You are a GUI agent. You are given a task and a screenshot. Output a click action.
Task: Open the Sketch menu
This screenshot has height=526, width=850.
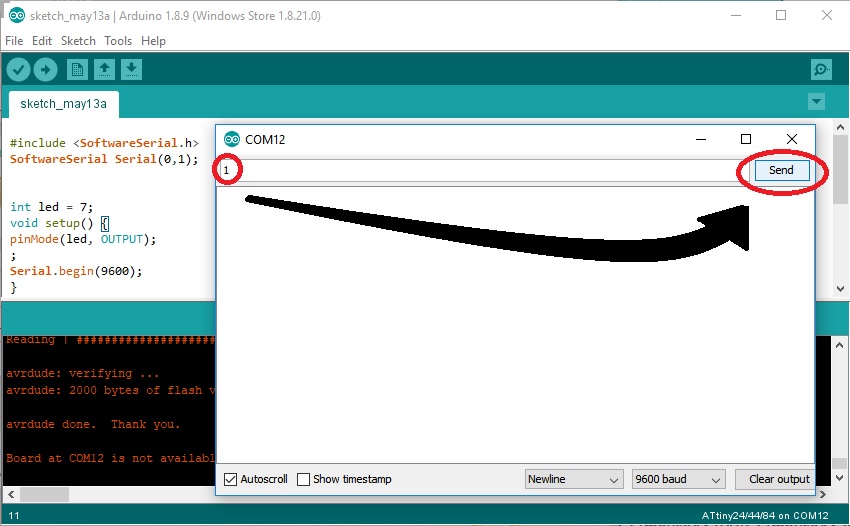[78, 41]
